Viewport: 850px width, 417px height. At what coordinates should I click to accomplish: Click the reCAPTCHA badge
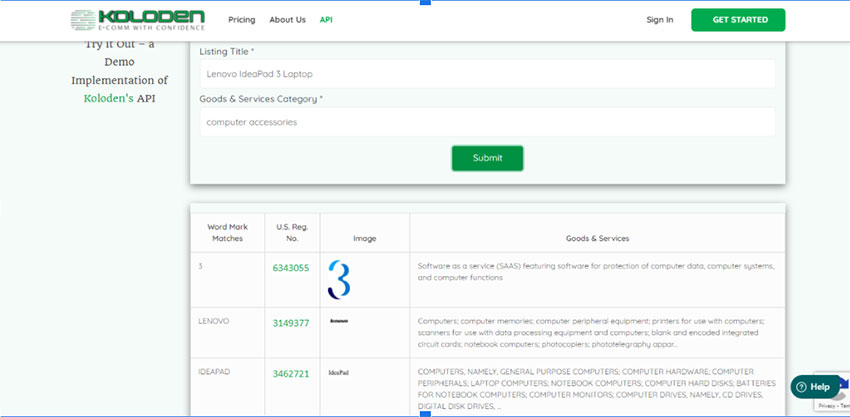click(834, 392)
